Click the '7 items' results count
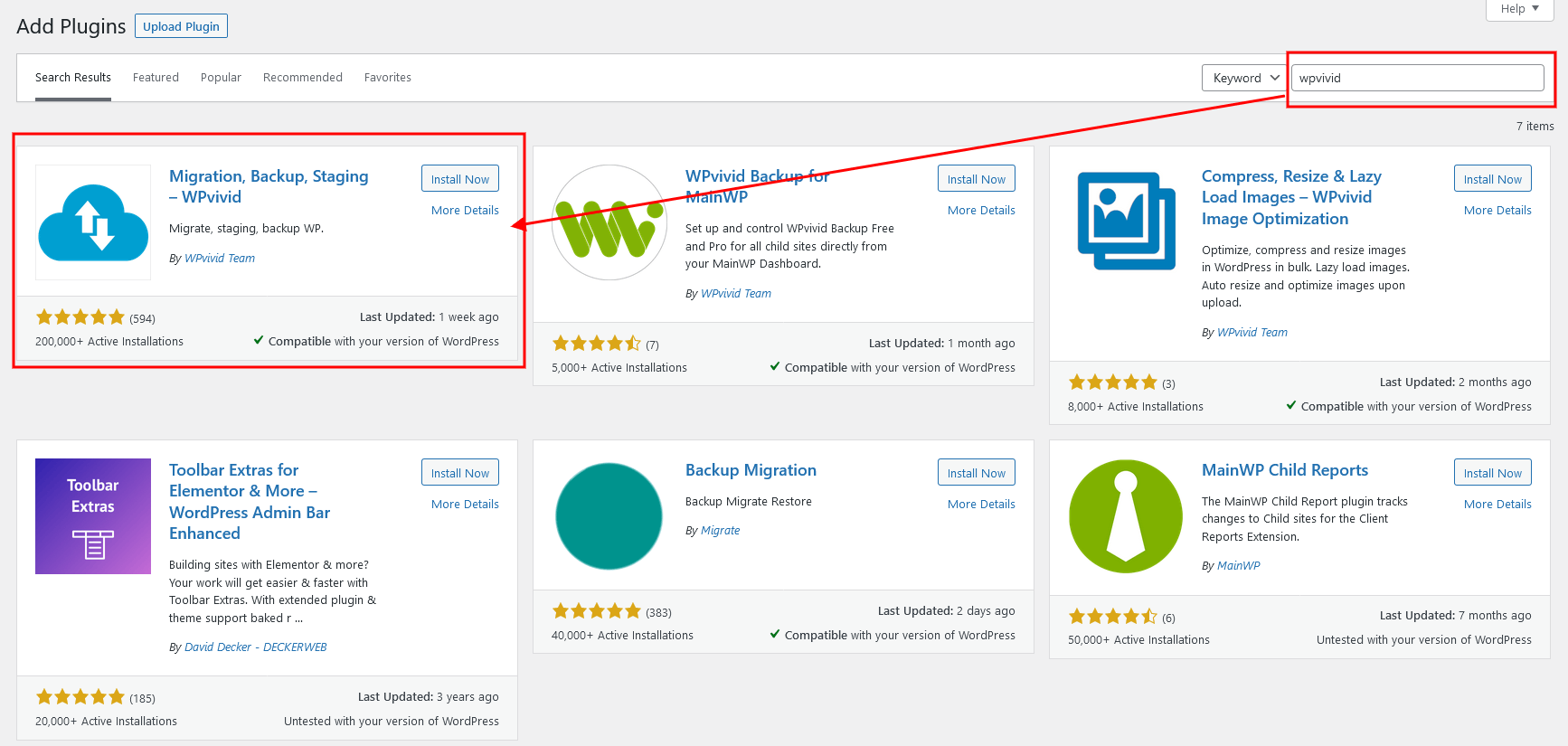The width and height of the screenshot is (1568, 746). coord(1535,127)
